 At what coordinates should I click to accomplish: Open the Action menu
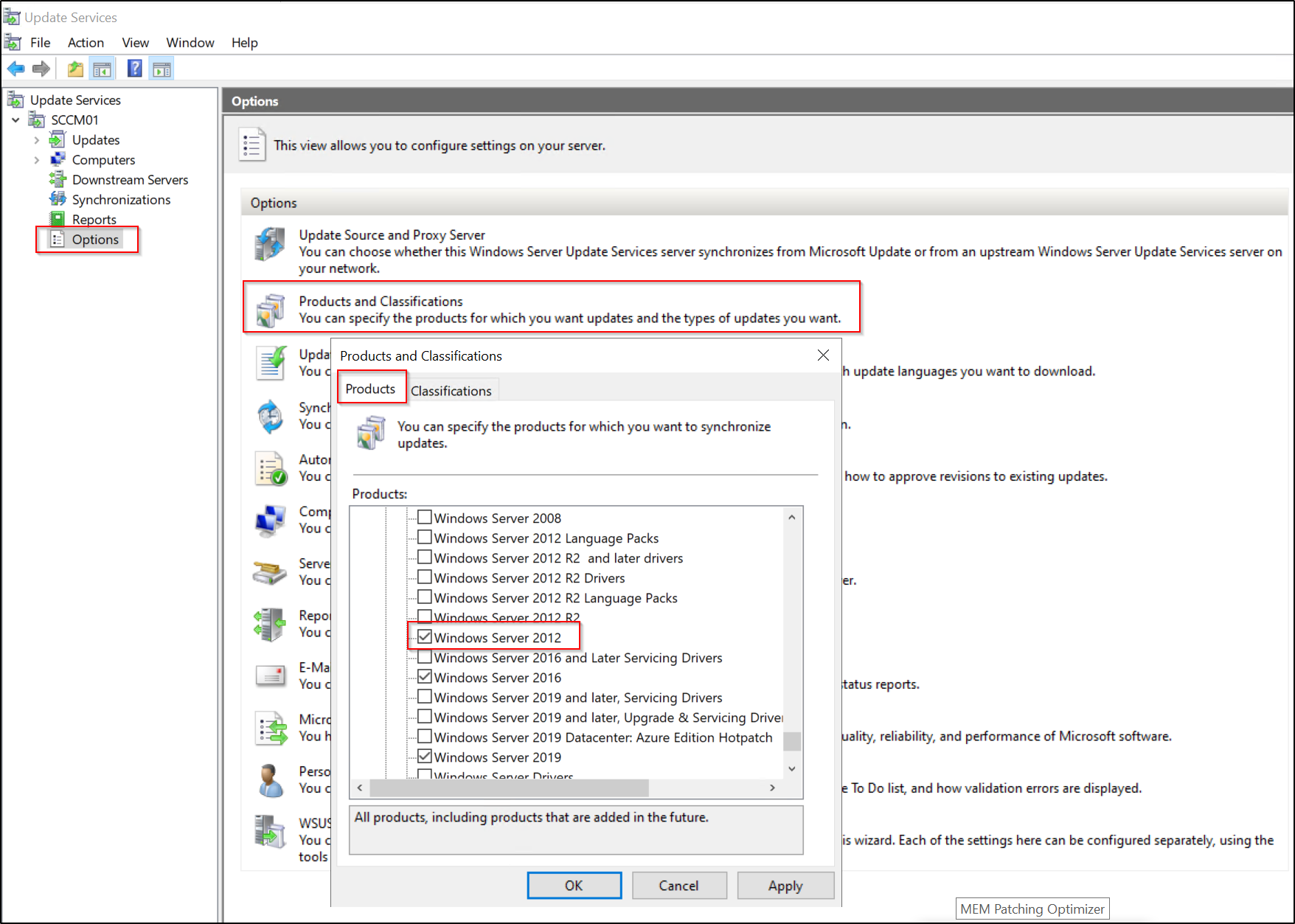pyautogui.click(x=86, y=43)
